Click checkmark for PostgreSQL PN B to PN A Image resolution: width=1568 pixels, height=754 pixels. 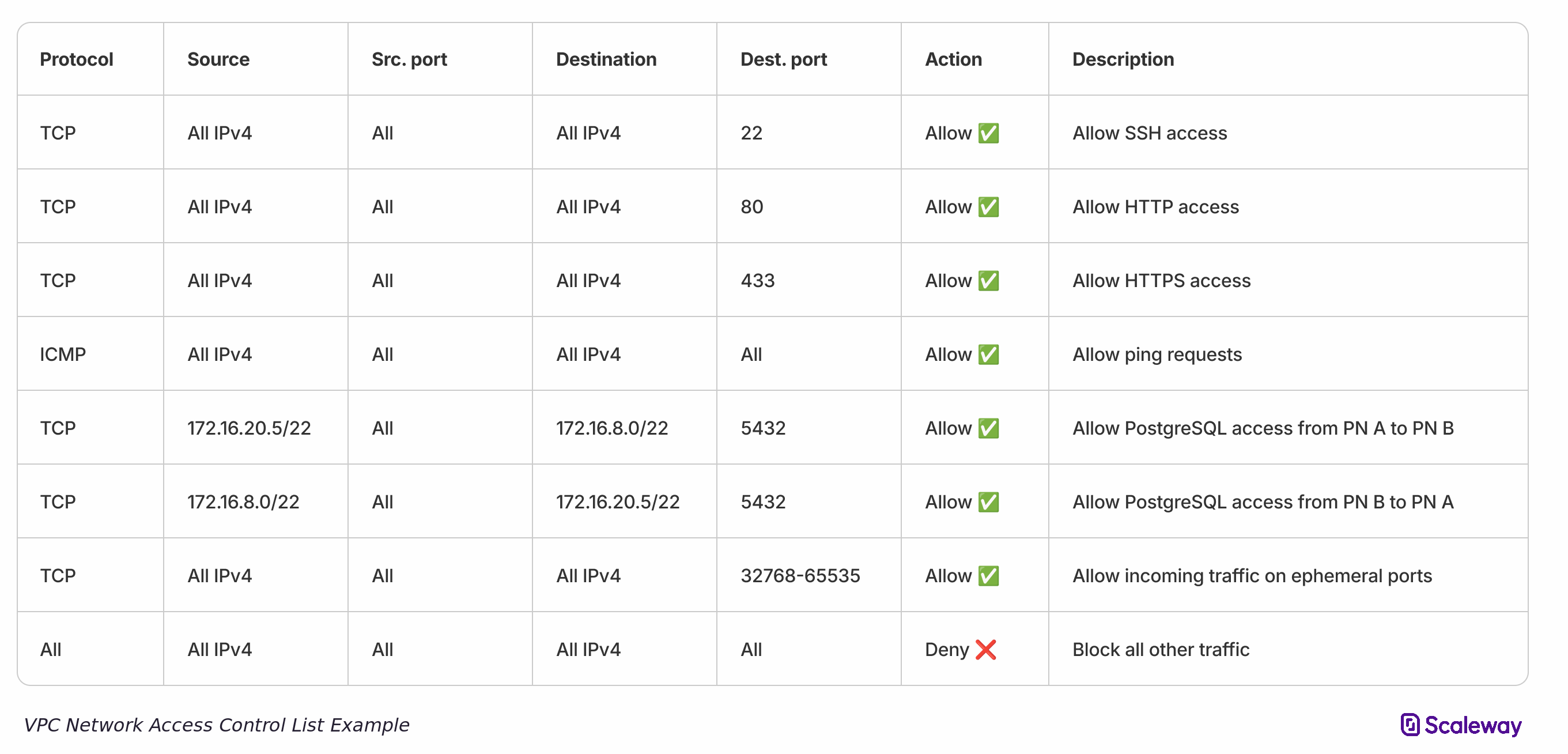988,502
